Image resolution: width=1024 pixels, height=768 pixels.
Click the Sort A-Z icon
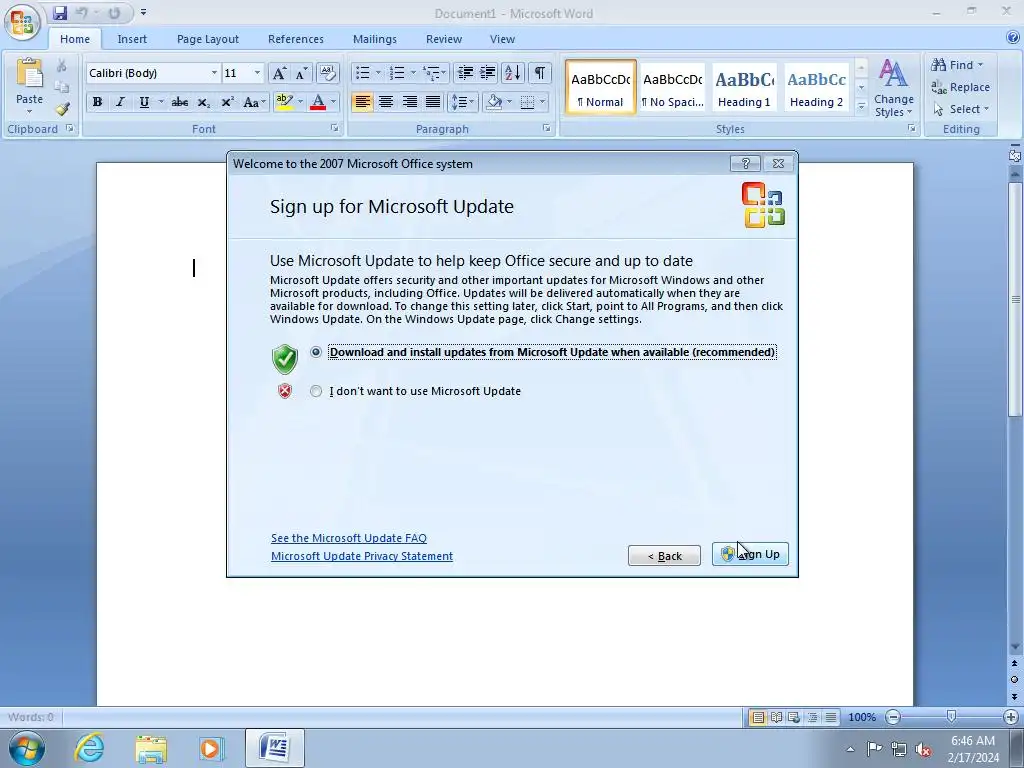tap(513, 72)
